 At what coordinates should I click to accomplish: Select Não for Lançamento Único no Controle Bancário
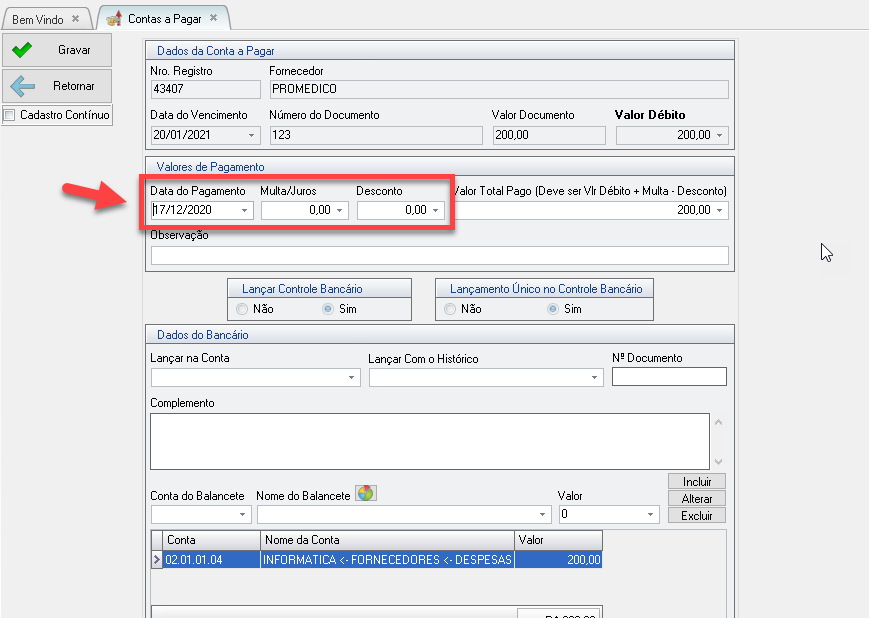pos(450,309)
